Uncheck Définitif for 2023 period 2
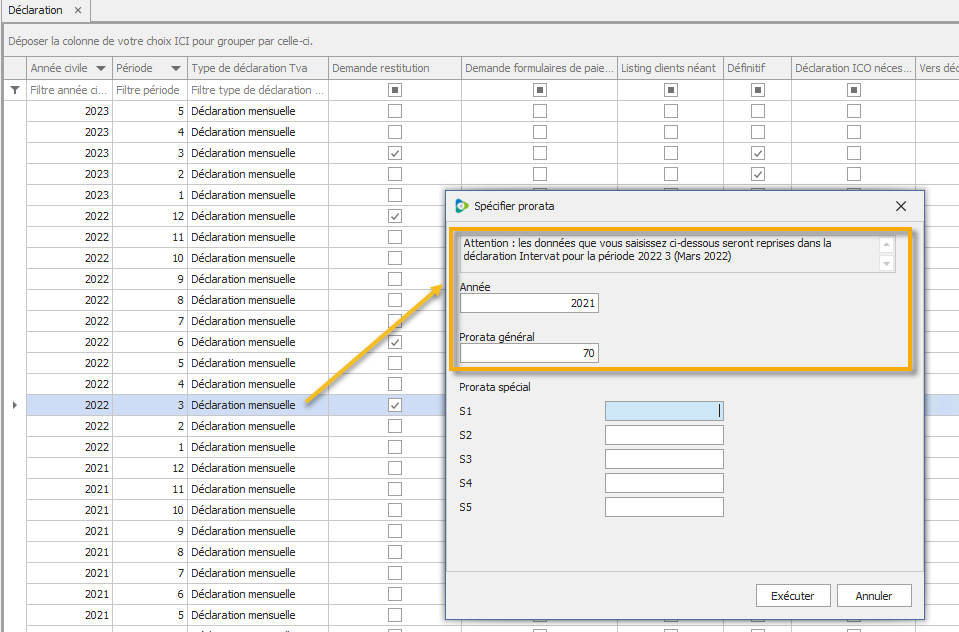This screenshot has height=632, width=959. coord(758,174)
